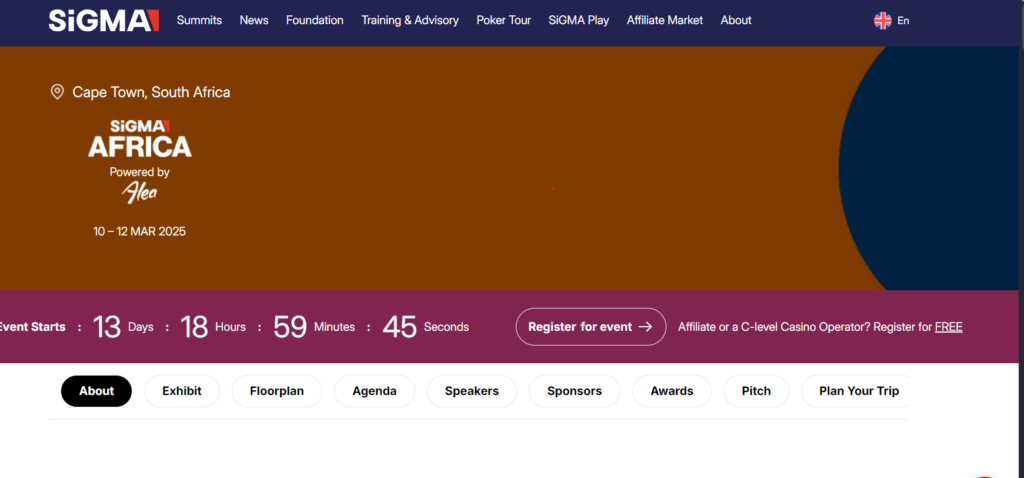Image resolution: width=1024 pixels, height=478 pixels.
Task: Open the News menu item
Action: pos(254,20)
